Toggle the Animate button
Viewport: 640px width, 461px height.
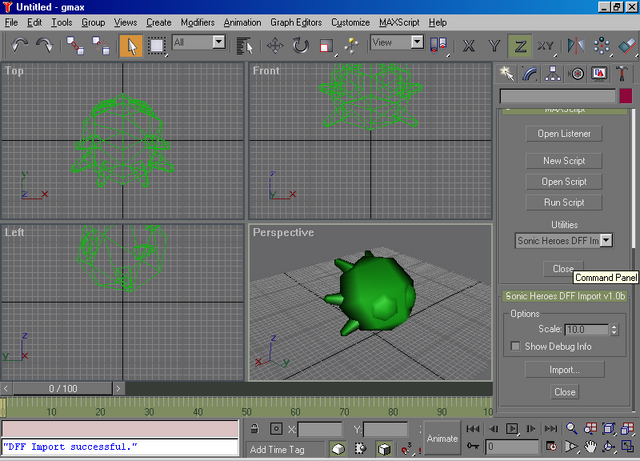tap(442, 438)
